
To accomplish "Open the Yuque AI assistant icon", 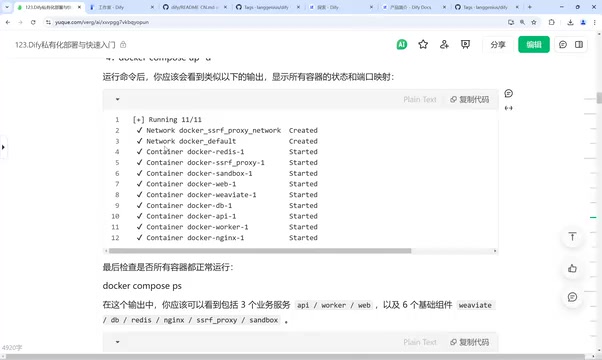I will pyautogui.click(x=402, y=45).
